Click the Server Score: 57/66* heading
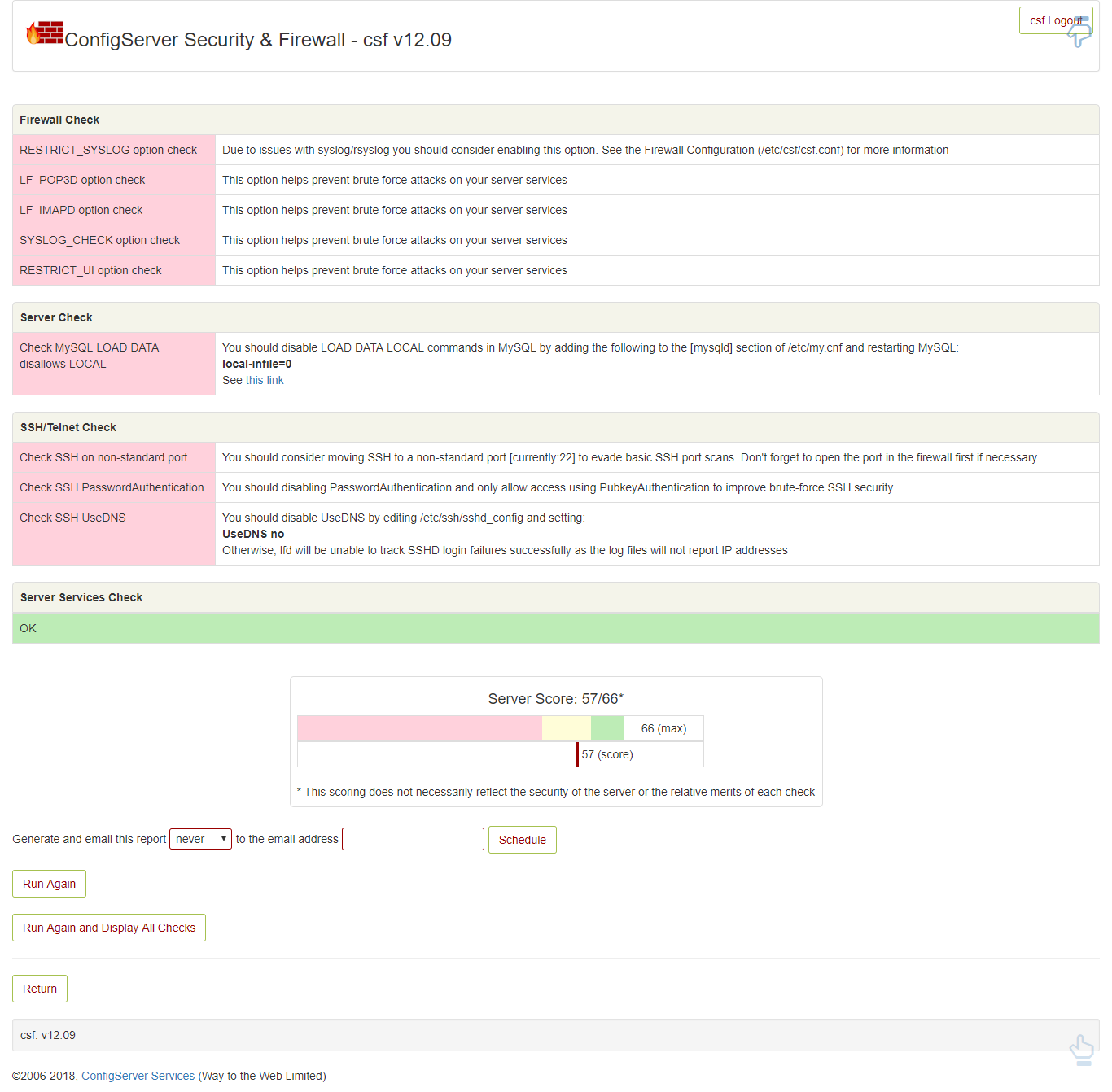Image resolution: width=1112 pixels, height=1092 pixels. click(556, 699)
